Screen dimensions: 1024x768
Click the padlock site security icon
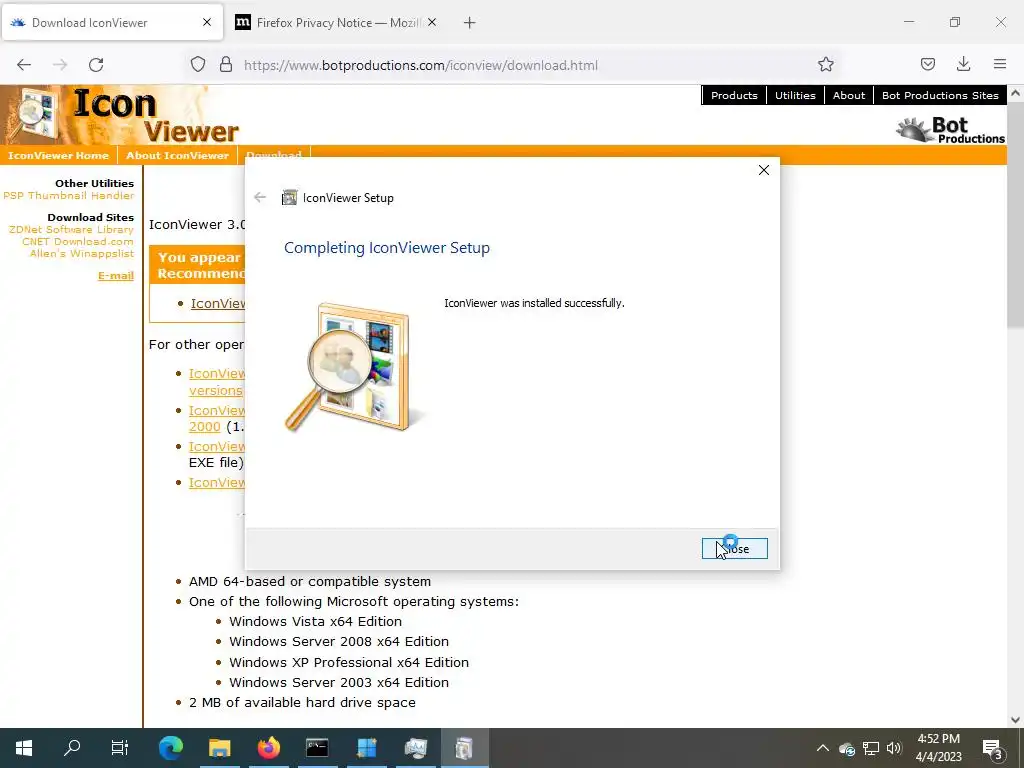pyautogui.click(x=226, y=65)
